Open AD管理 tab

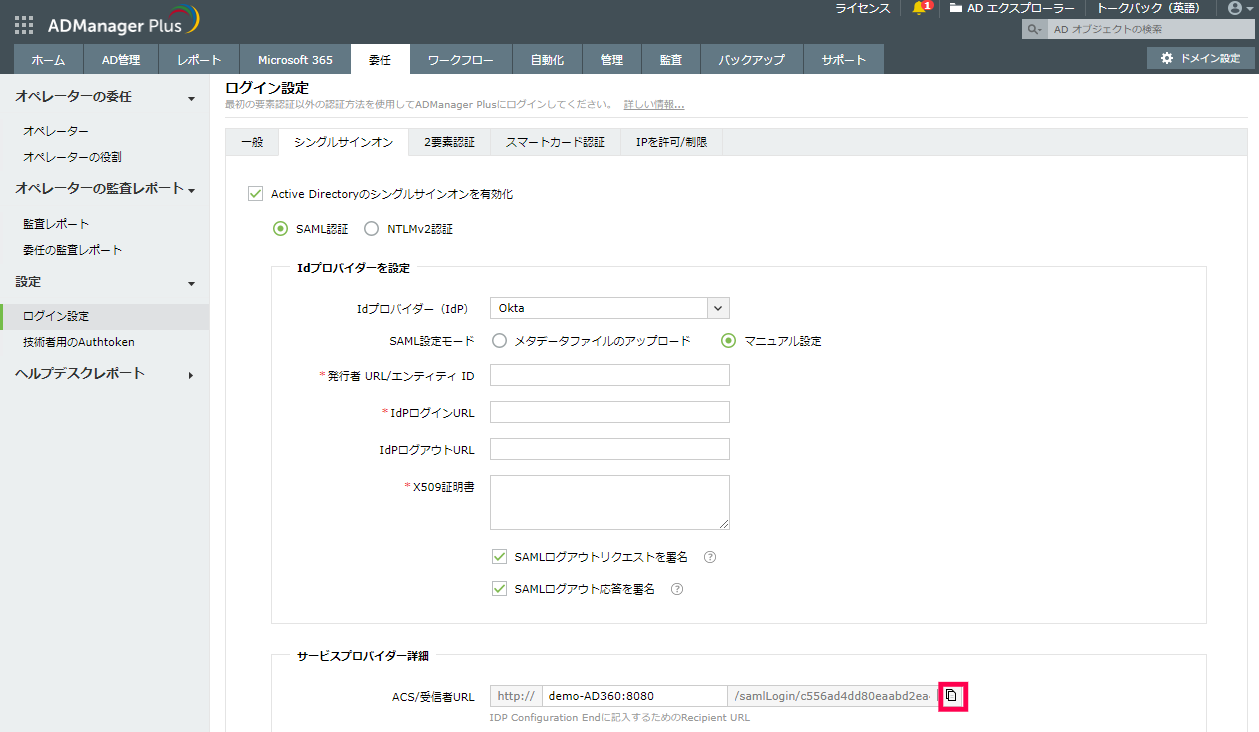click(121, 60)
